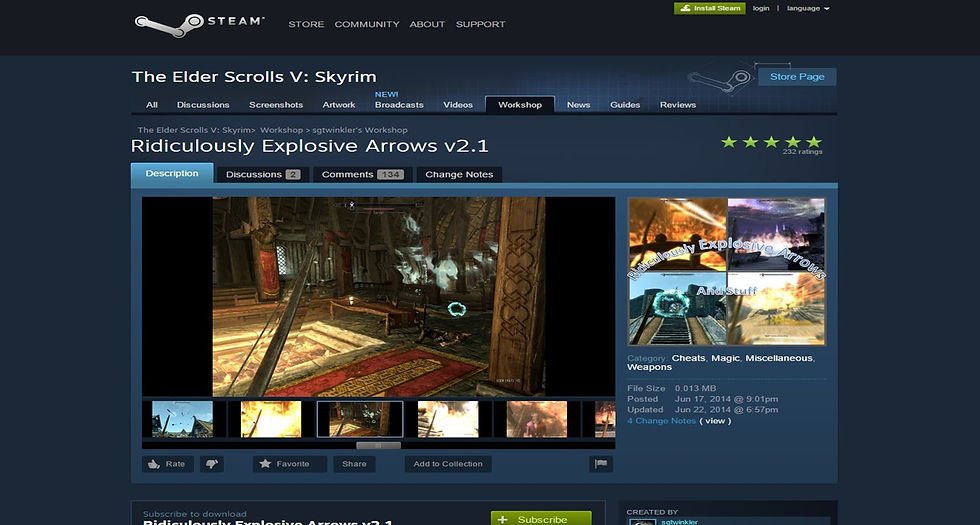Click the Miscellaneous category link
Viewport: 980px width, 525px height.
[779, 358]
